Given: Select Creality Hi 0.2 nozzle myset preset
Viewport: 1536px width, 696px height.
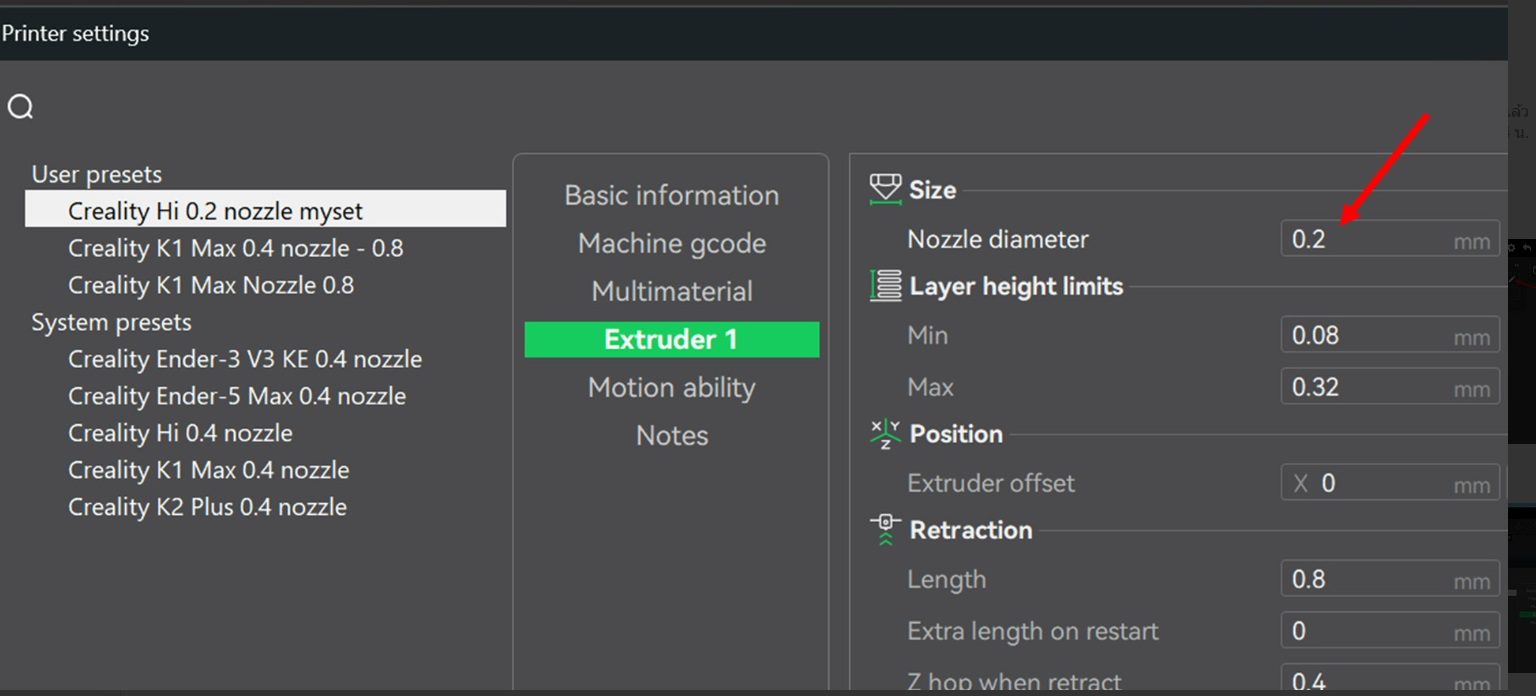Looking at the screenshot, I should pos(215,211).
